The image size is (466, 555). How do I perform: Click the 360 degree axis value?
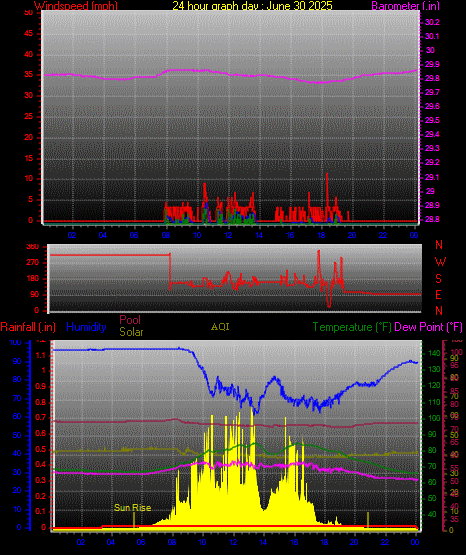[33, 247]
